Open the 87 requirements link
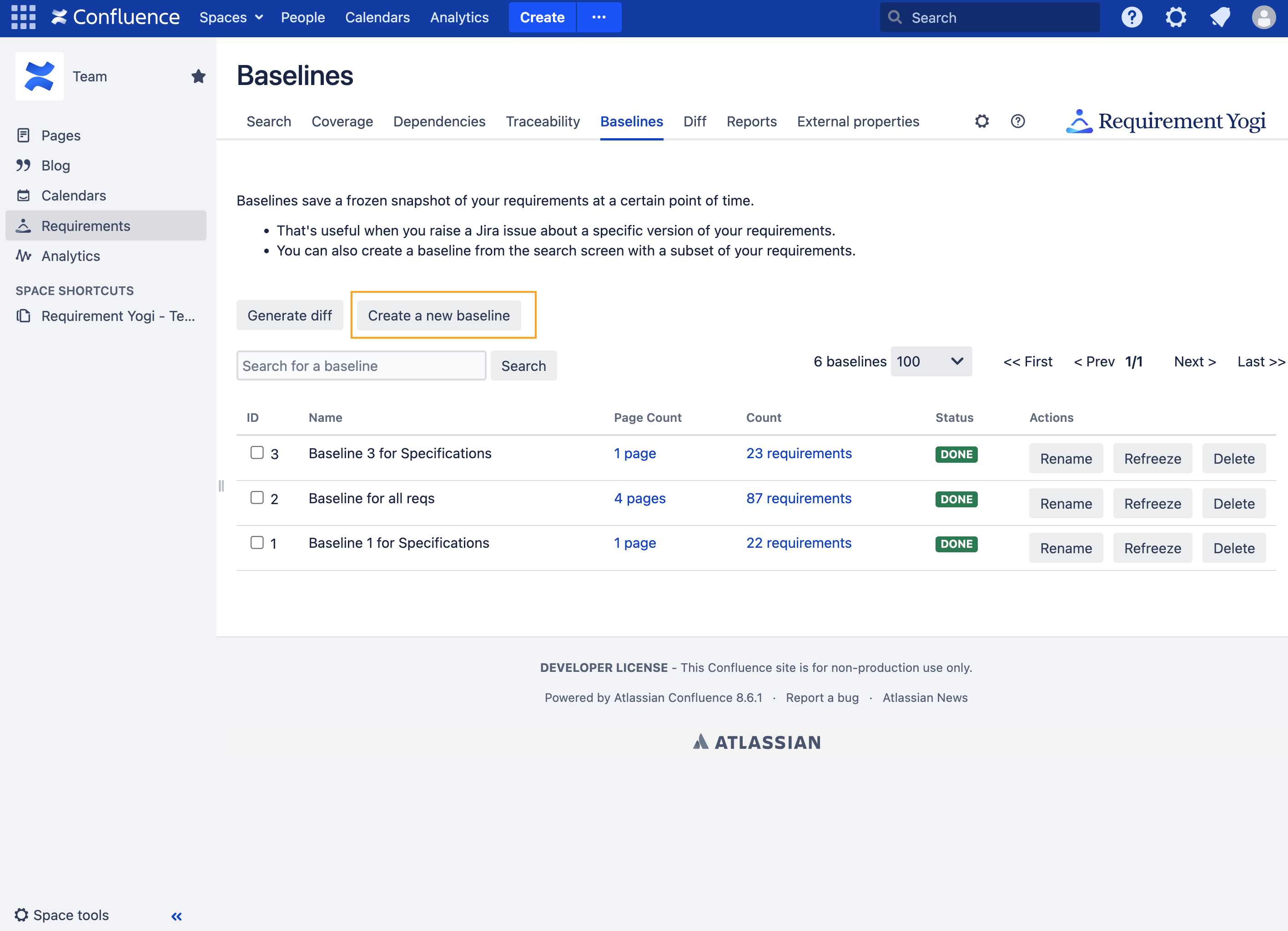The width and height of the screenshot is (1288, 931). click(x=799, y=498)
